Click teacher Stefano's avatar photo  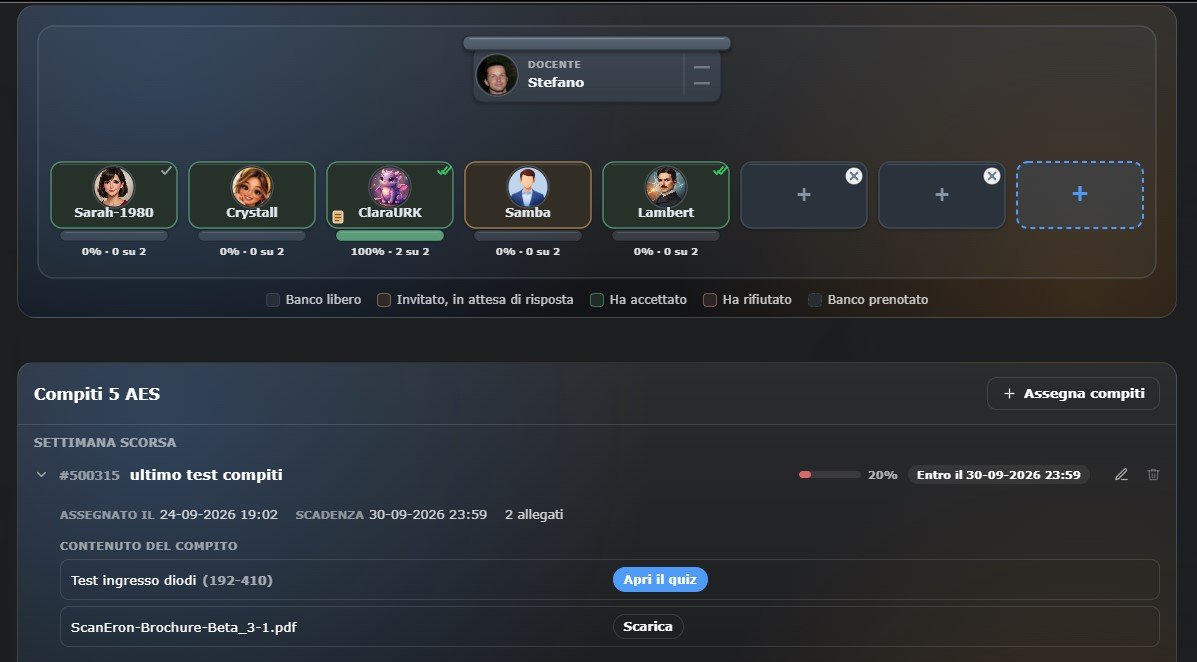click(497, 75)
